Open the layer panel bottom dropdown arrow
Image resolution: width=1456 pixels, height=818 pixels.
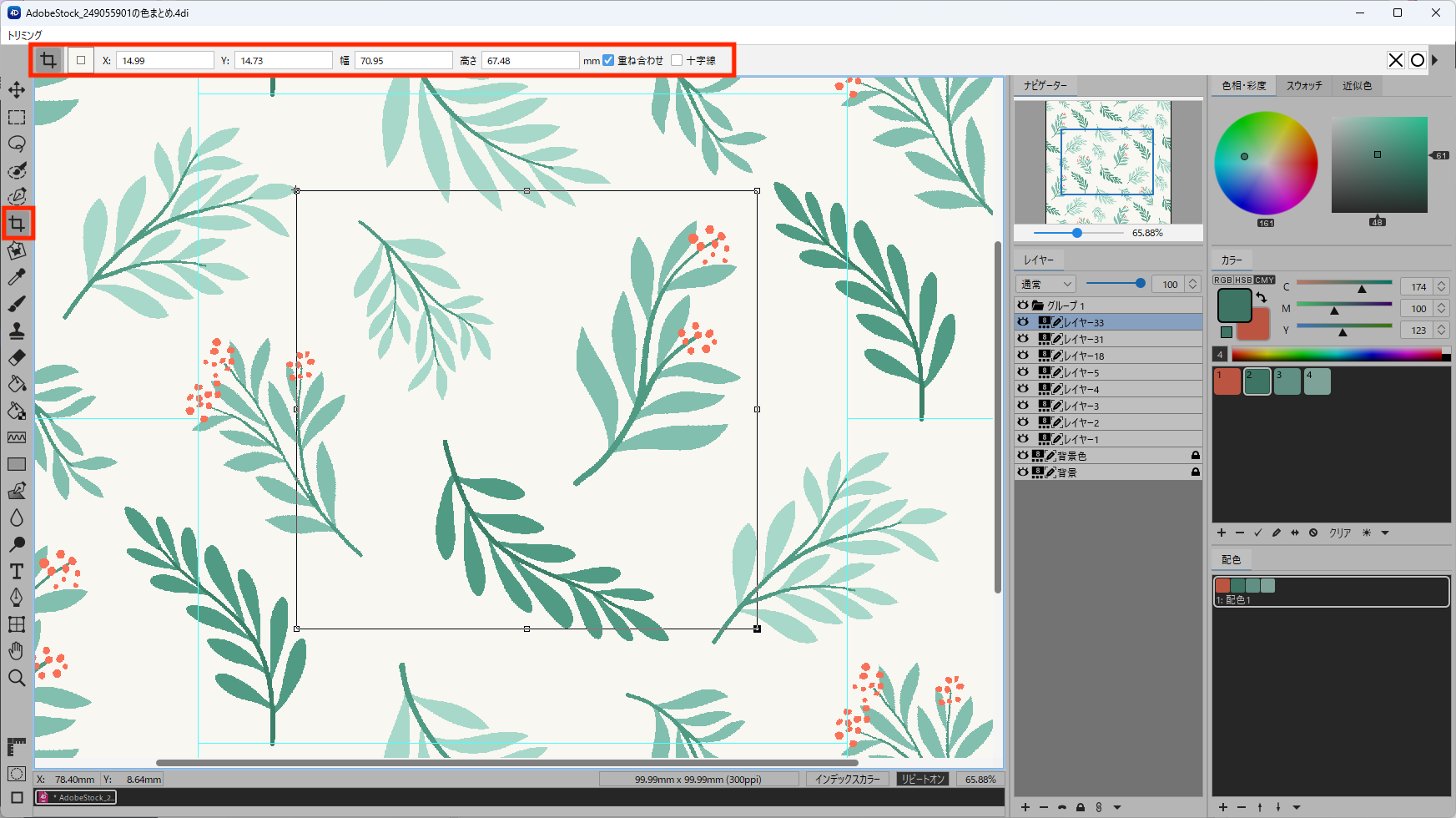tap(1117, 807)
